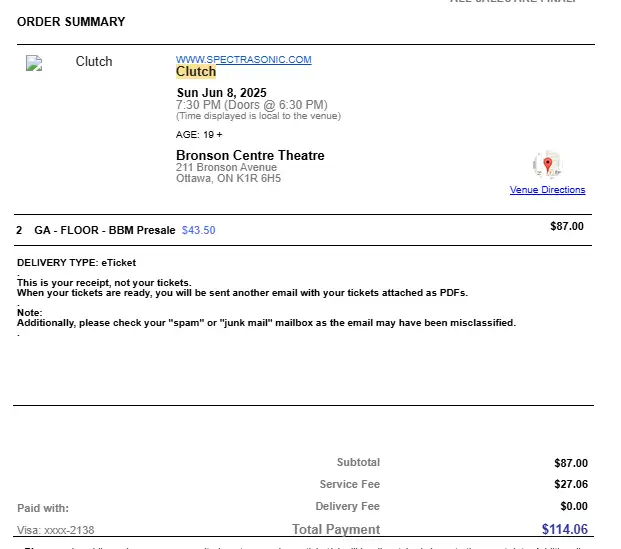Click the Visa: xxxx-2138 payment text
Screen dimensions: 621x549
tap(55, 530)
